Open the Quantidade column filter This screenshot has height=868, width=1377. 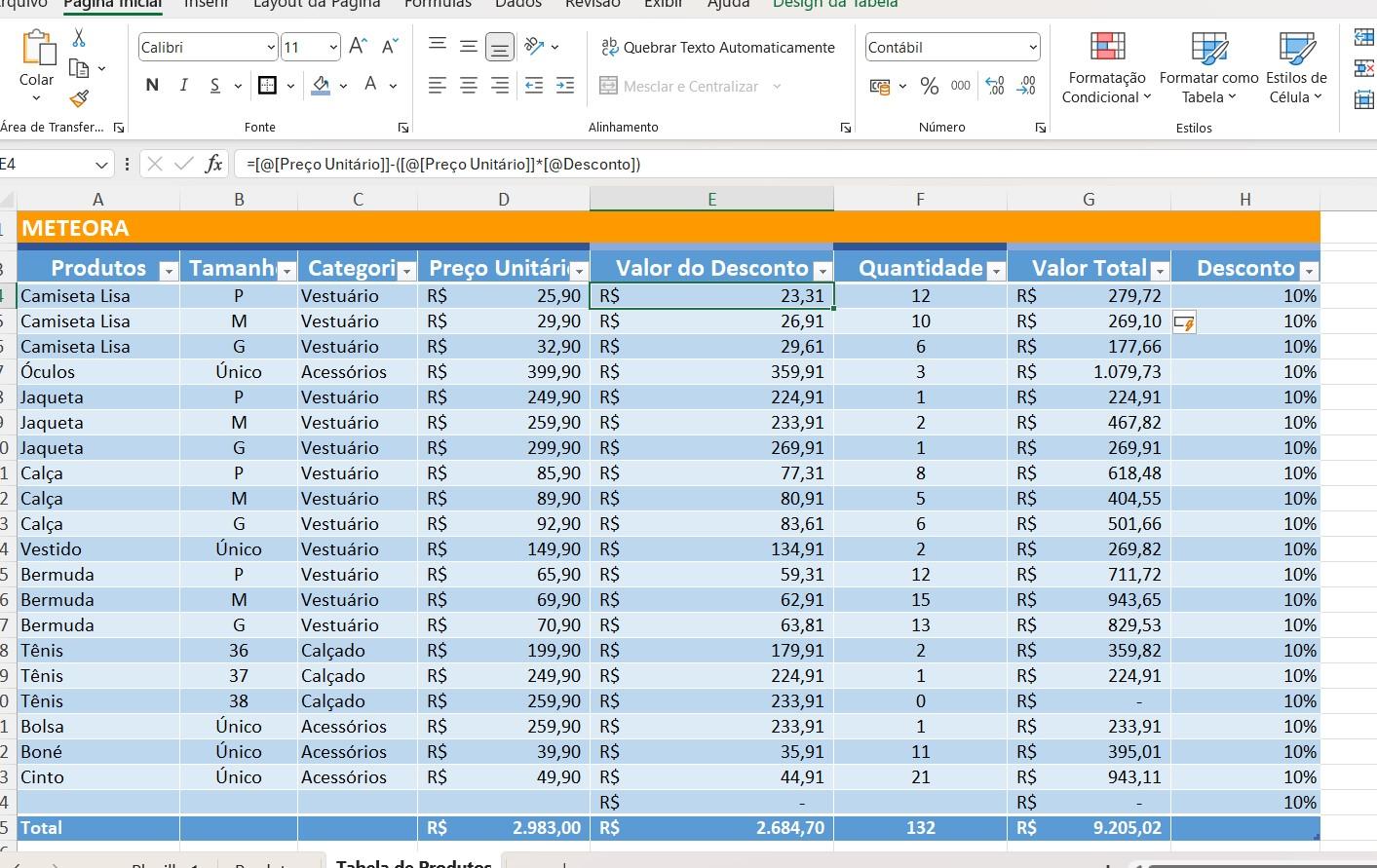point(995,271)
